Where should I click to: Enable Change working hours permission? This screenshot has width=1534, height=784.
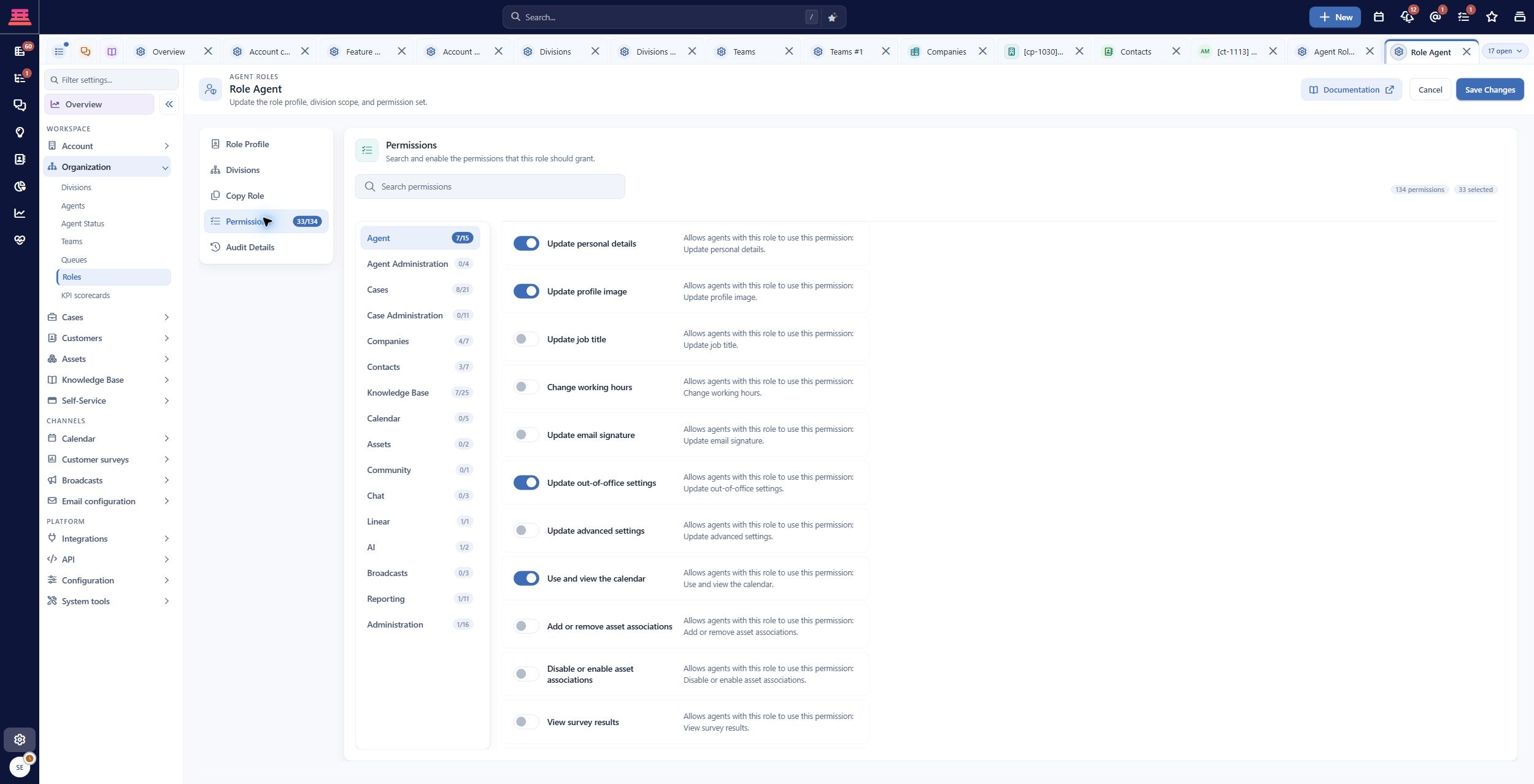pos(526,387)
